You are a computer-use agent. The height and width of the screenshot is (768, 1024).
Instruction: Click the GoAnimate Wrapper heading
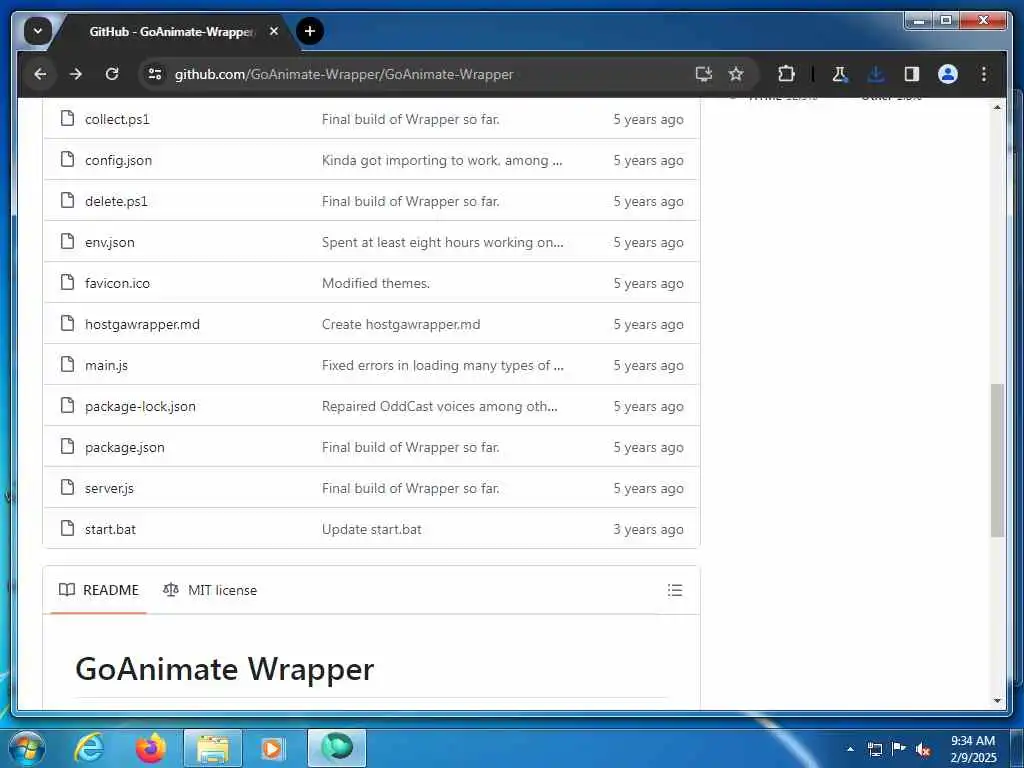pyautogui.click(x=225, y=669)
